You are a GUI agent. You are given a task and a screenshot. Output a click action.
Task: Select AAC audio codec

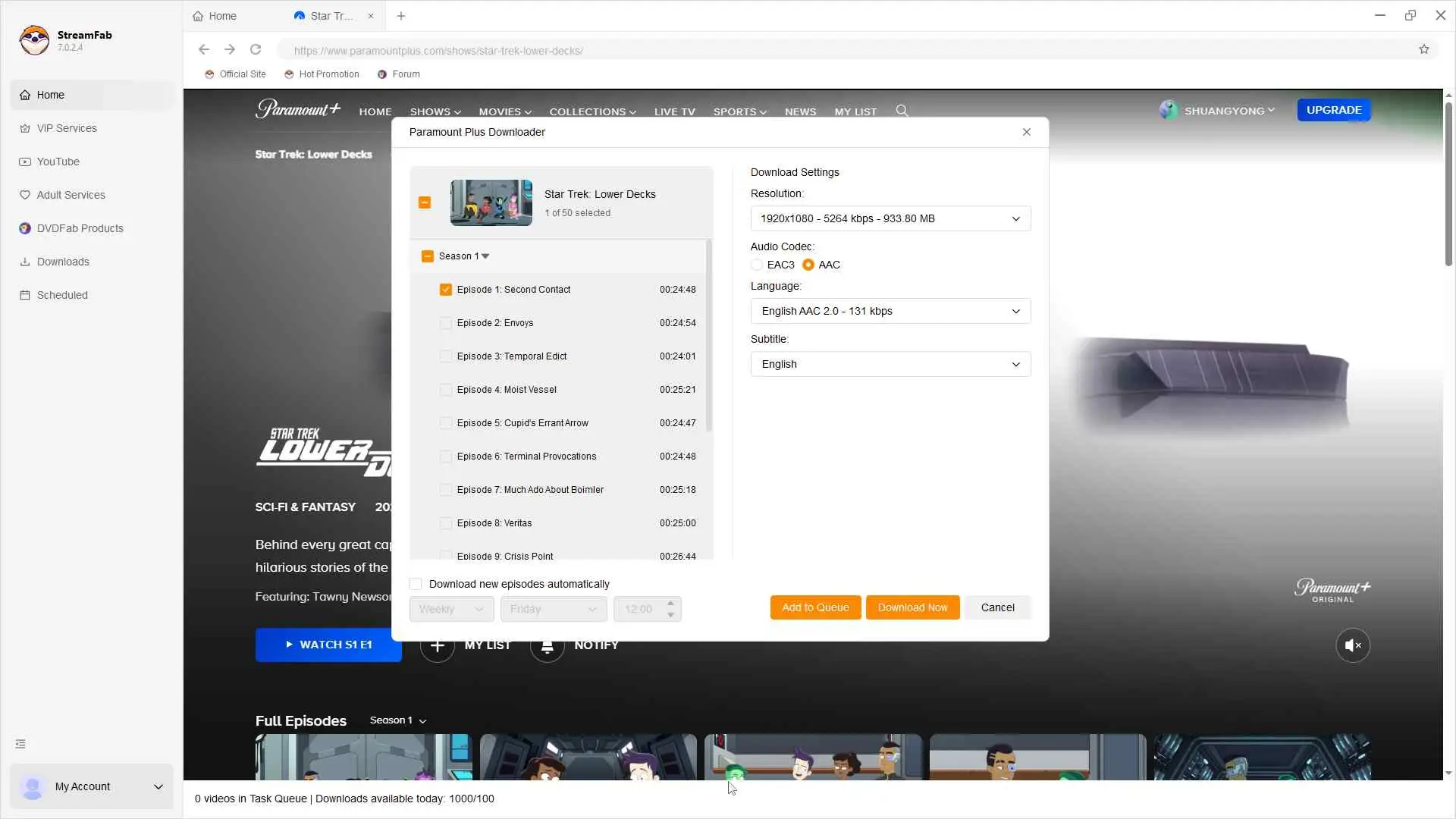808,265
